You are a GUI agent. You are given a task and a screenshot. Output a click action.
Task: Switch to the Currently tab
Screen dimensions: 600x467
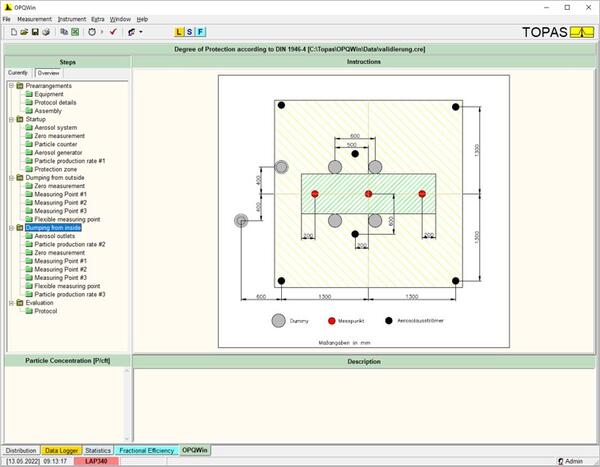coord(18,73)
